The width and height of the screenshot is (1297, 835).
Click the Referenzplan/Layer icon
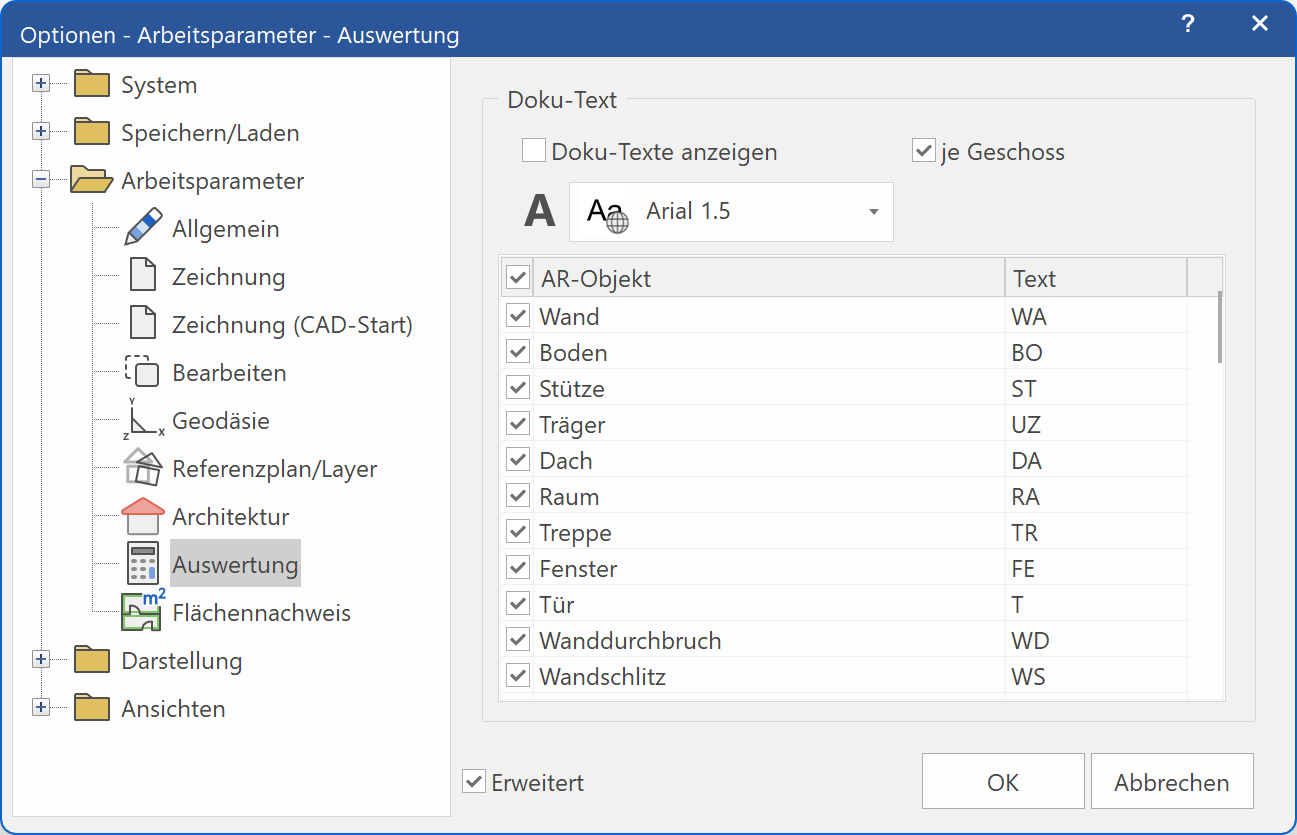tap(143, 466)
